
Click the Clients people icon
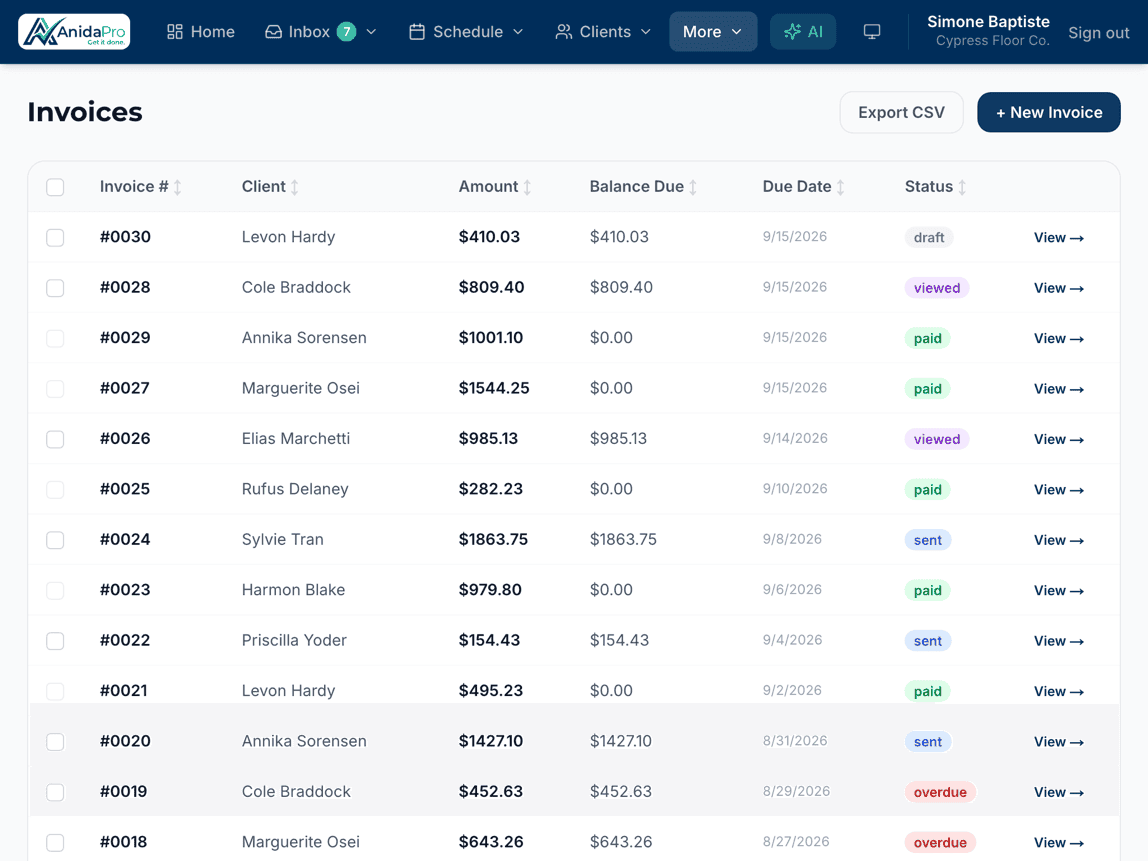coord(563,31)
